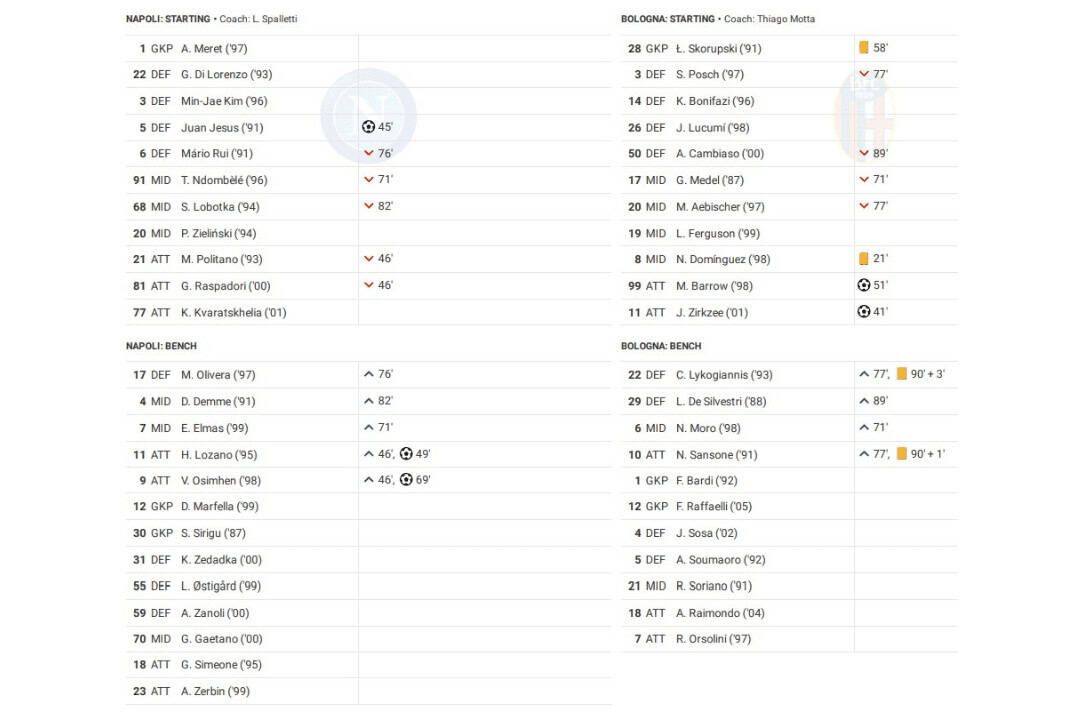Click the Bologna club crest watermark
Screen dimensions: 1068x712
[x=864, y=118]
